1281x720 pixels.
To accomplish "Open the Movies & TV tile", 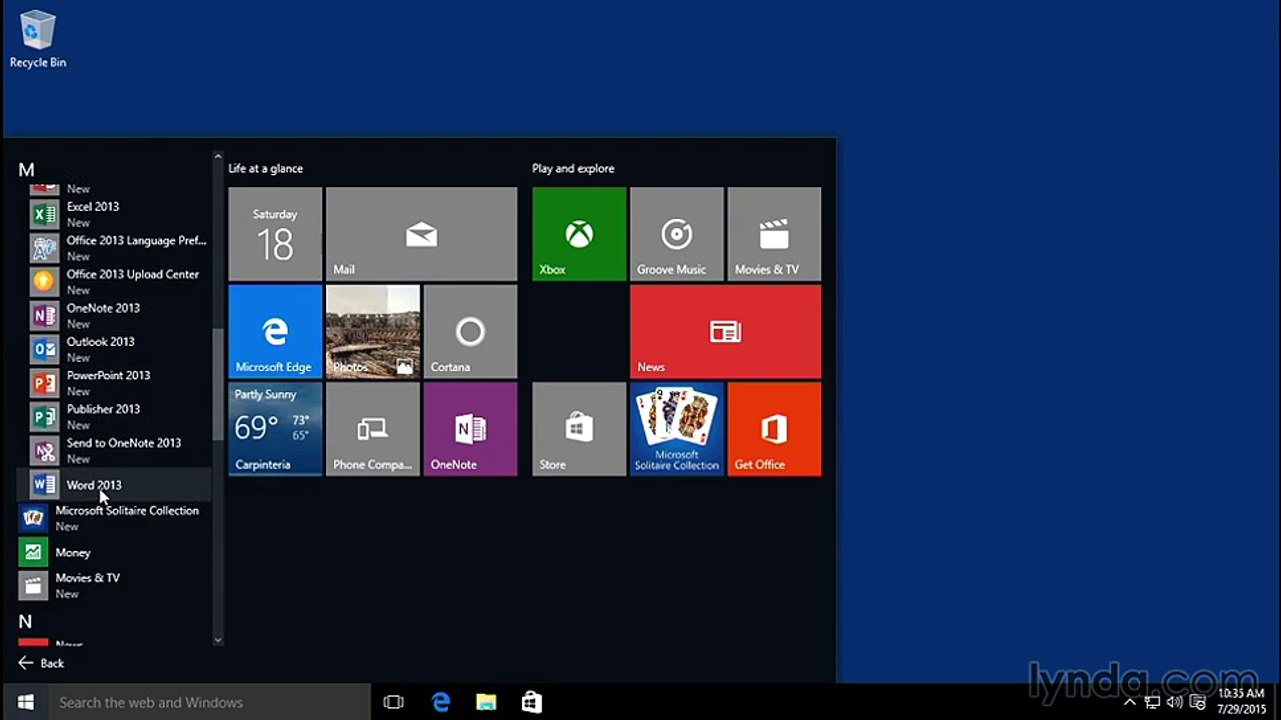I will [774, 234].
